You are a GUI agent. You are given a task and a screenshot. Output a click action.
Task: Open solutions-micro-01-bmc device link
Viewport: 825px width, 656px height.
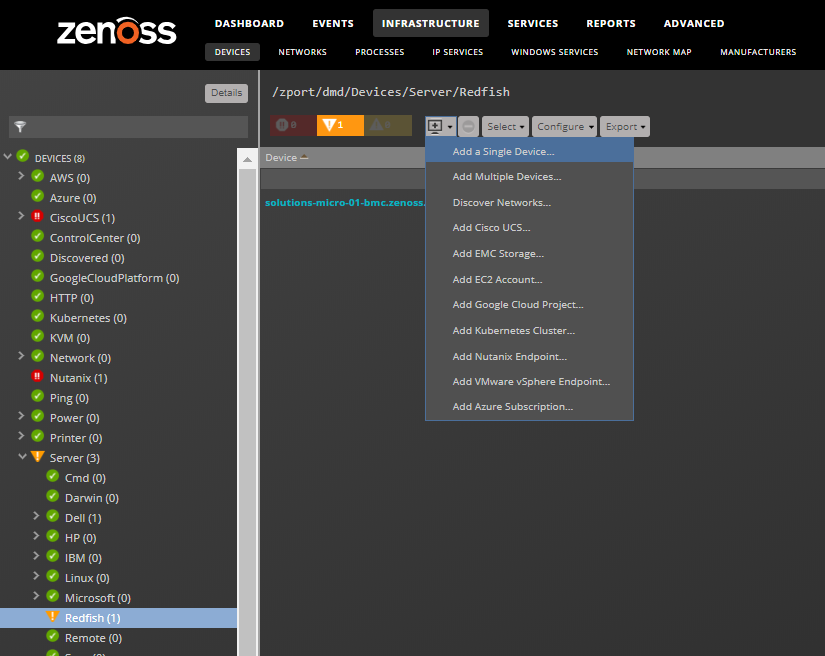[x=345, y=203]
